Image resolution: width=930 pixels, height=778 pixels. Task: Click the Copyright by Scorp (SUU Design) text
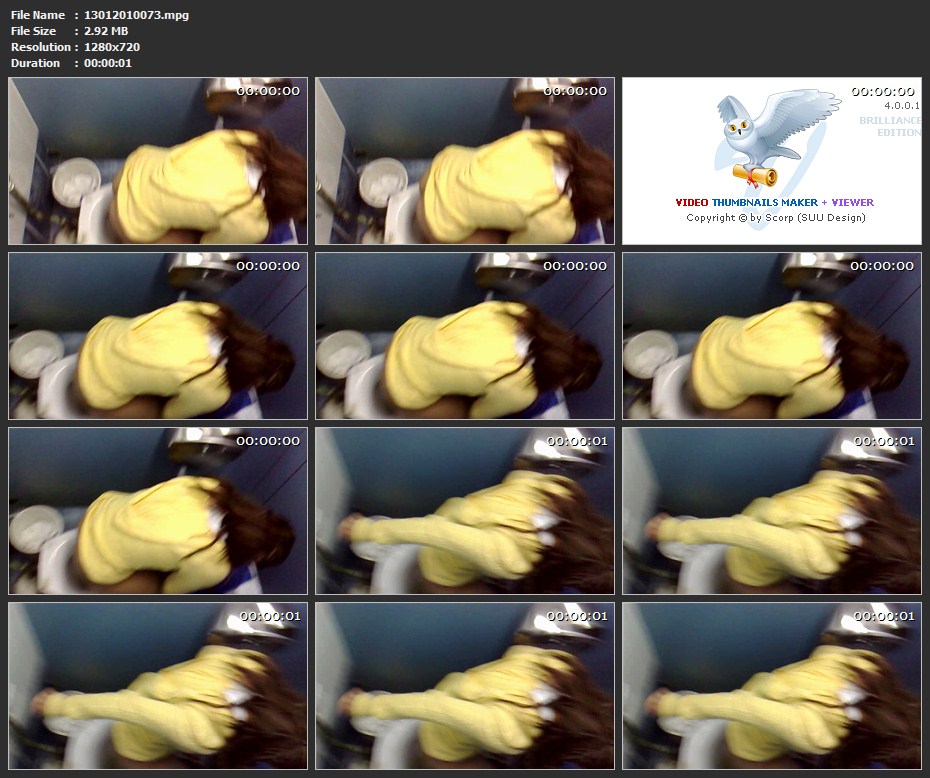point(775,217)
